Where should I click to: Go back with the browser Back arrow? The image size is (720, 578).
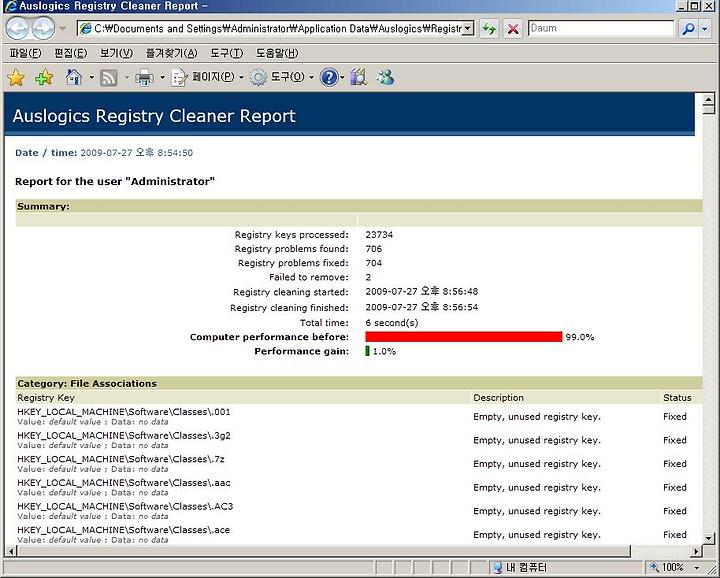[x=17, y=28]
